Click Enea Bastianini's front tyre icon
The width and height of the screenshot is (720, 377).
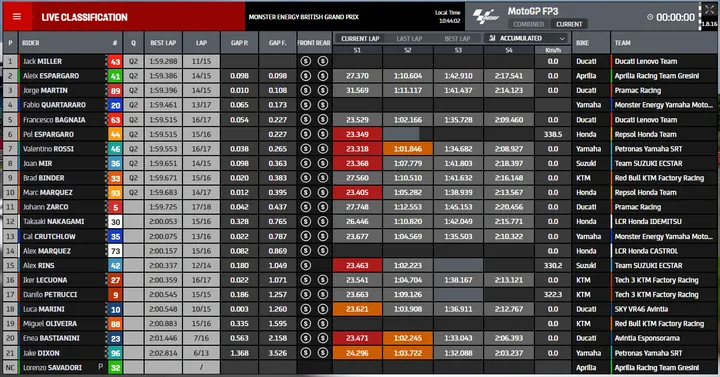coord(305,338)
